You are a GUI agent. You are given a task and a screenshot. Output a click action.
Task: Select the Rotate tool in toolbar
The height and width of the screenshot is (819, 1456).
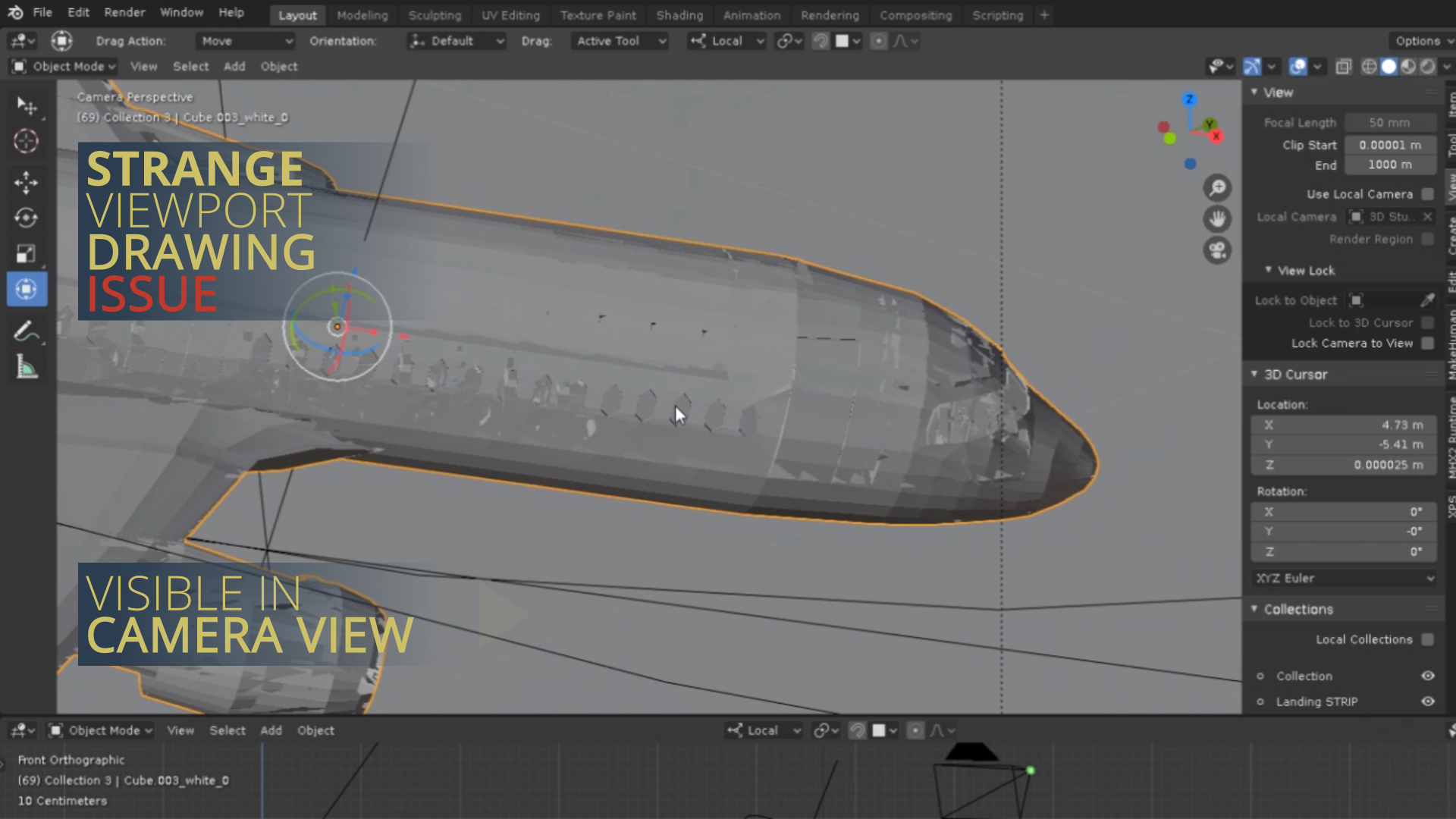(x=27, y=218)
